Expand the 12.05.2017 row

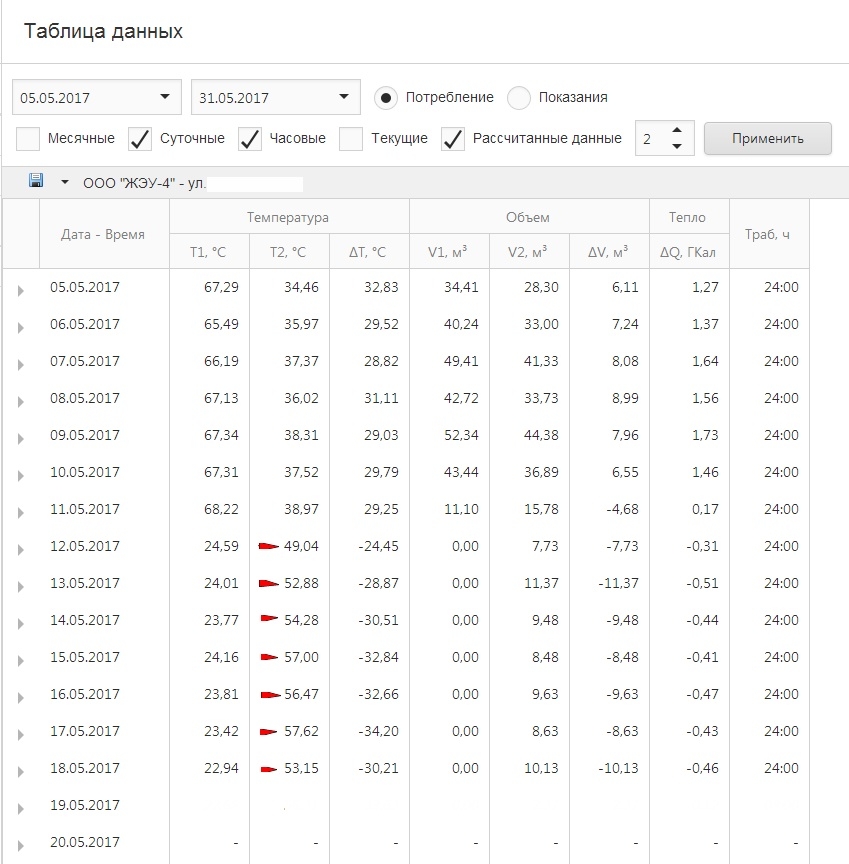(20, 549)
